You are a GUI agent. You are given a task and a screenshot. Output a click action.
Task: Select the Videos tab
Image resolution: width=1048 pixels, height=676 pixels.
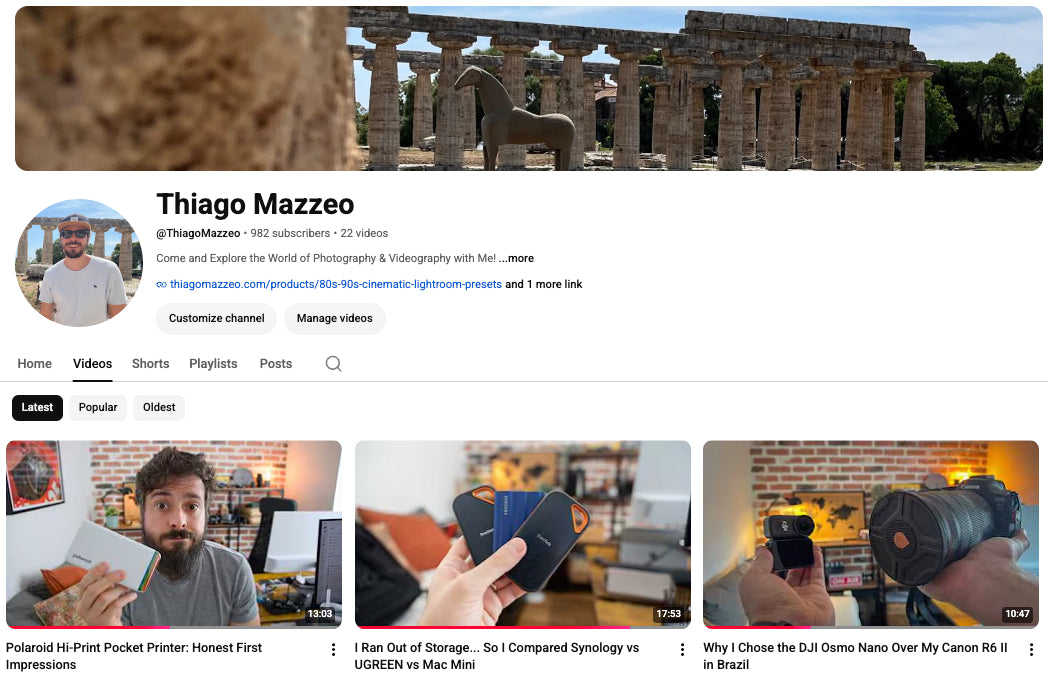coord(92,364)
